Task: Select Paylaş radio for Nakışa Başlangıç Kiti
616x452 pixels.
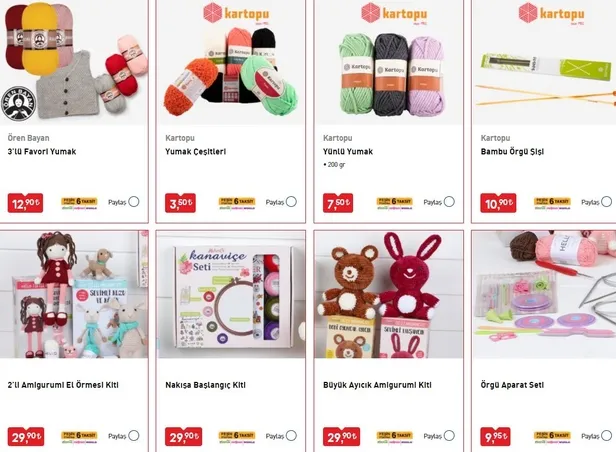Action: [x=291, y=436]
